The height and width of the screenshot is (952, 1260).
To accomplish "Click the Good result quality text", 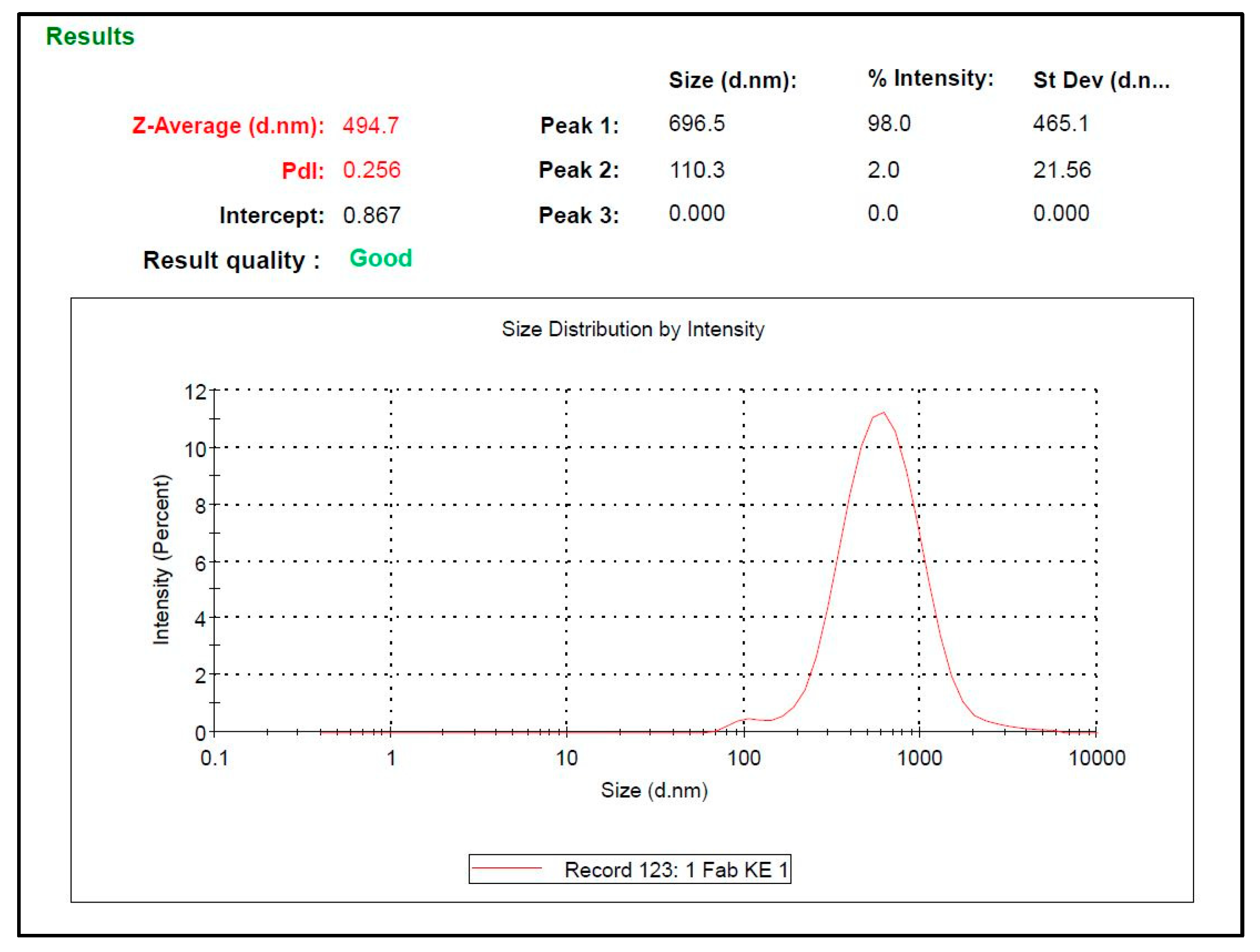I will coord(381,259).
